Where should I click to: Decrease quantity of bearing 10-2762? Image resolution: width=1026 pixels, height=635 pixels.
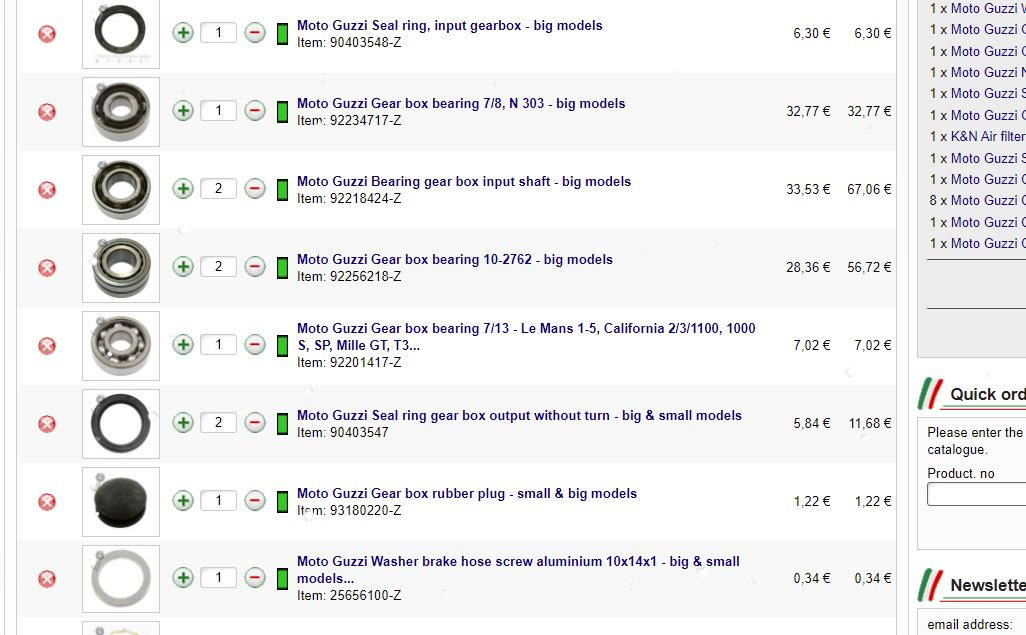pos(255,266)
